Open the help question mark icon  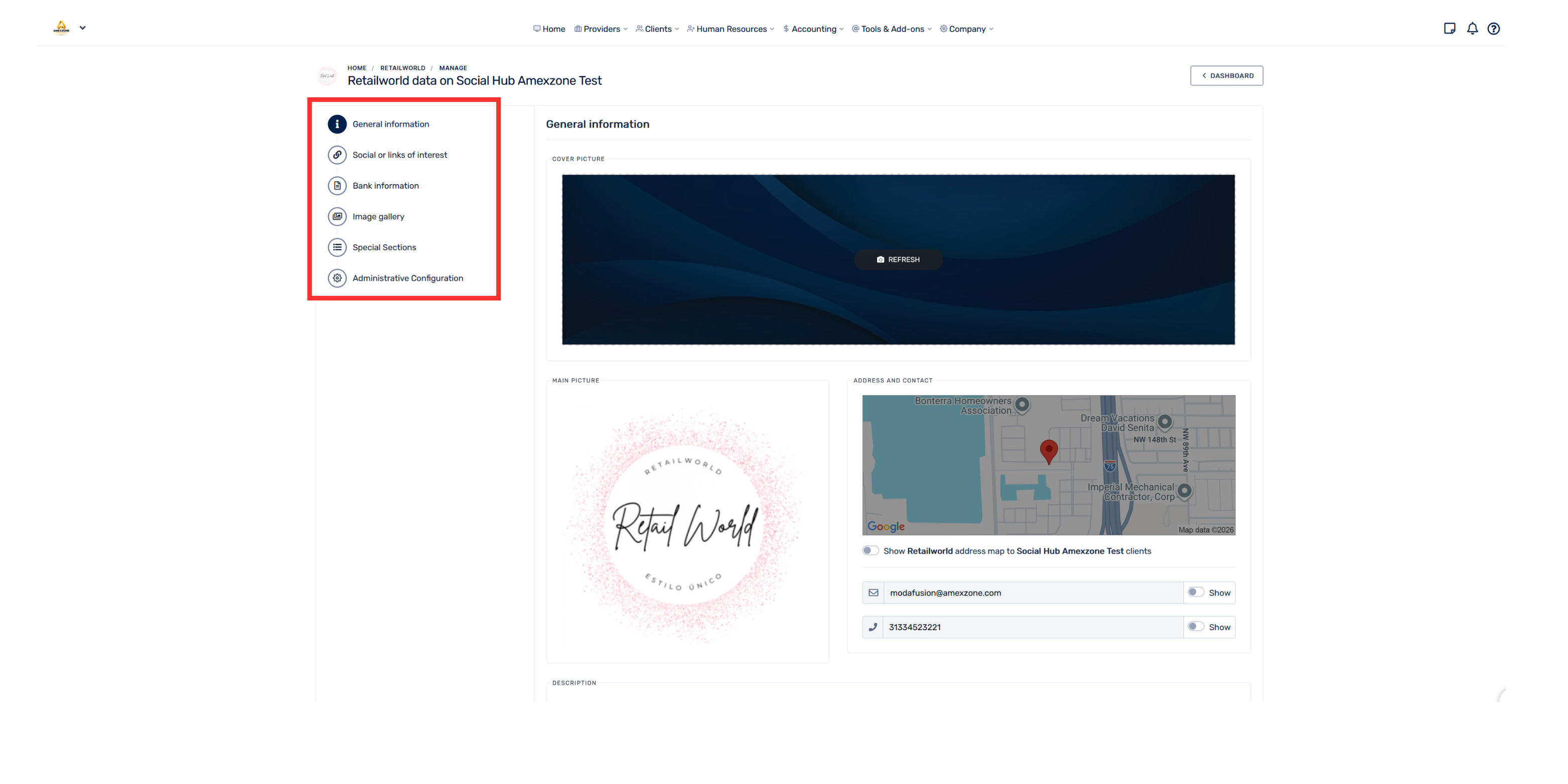(1493, 29)
